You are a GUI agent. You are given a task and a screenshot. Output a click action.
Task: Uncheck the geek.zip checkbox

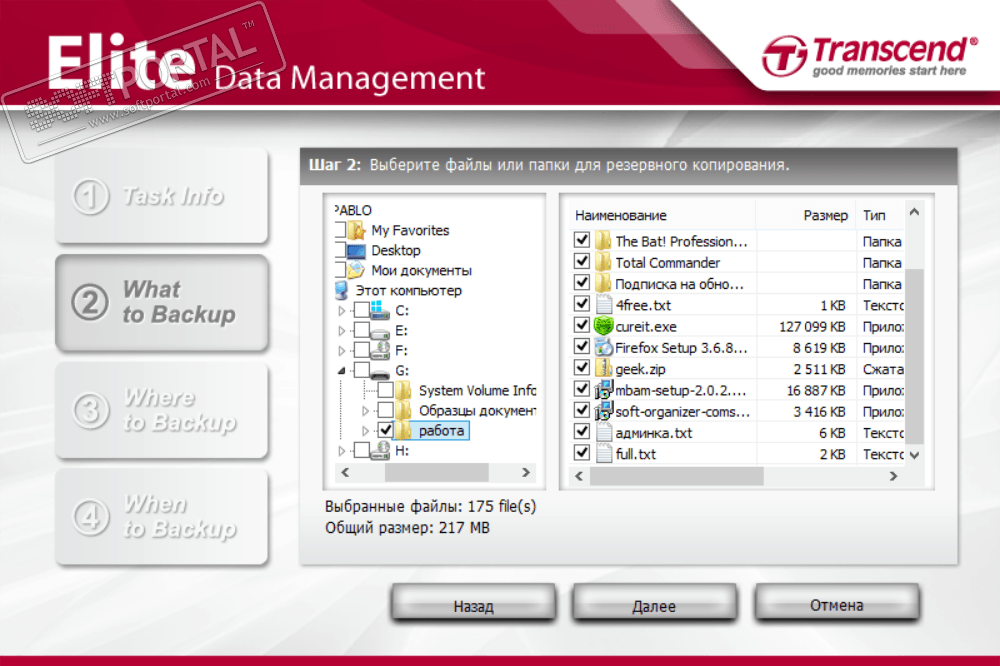582,367
